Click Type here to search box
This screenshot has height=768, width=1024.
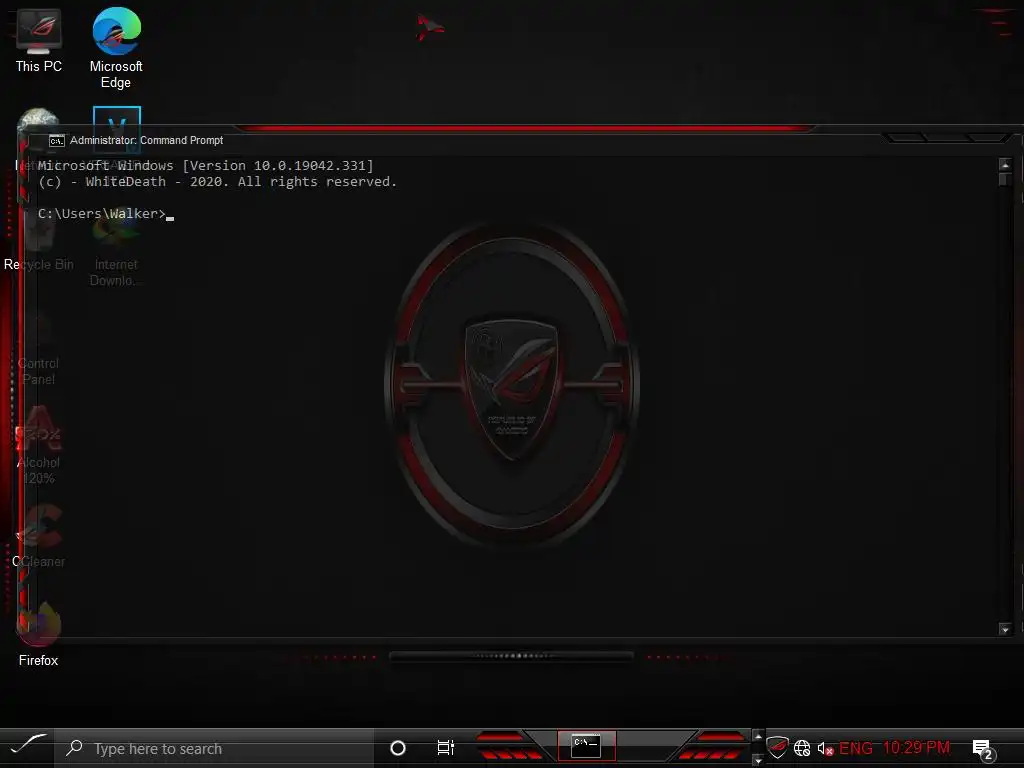pyautogui.click(x=214, y=748)
